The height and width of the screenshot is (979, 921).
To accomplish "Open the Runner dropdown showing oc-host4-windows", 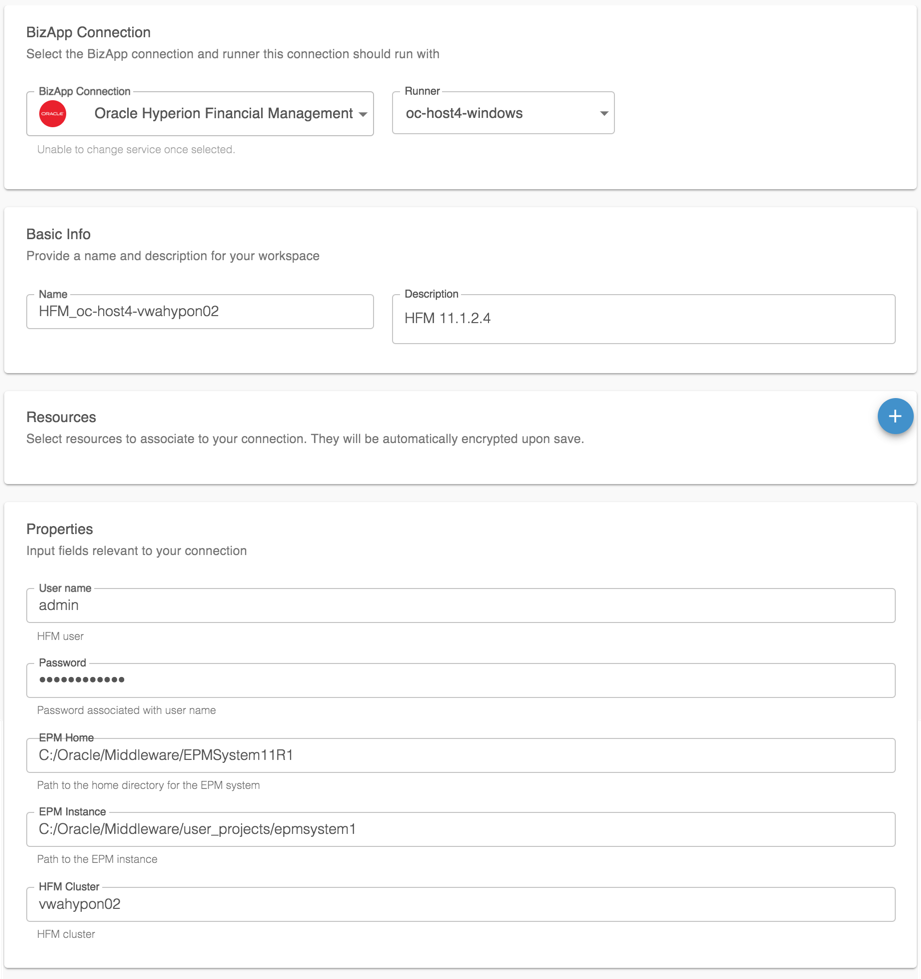I will [x=503, y=113].
